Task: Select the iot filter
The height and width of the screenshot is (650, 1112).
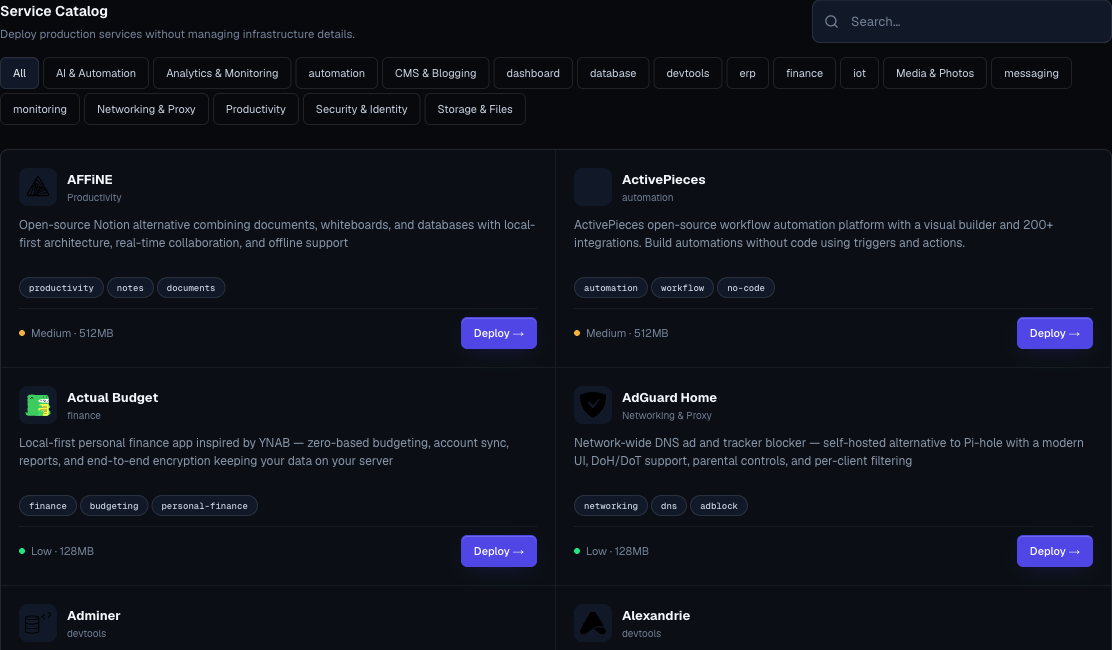Action: (860, 73)
